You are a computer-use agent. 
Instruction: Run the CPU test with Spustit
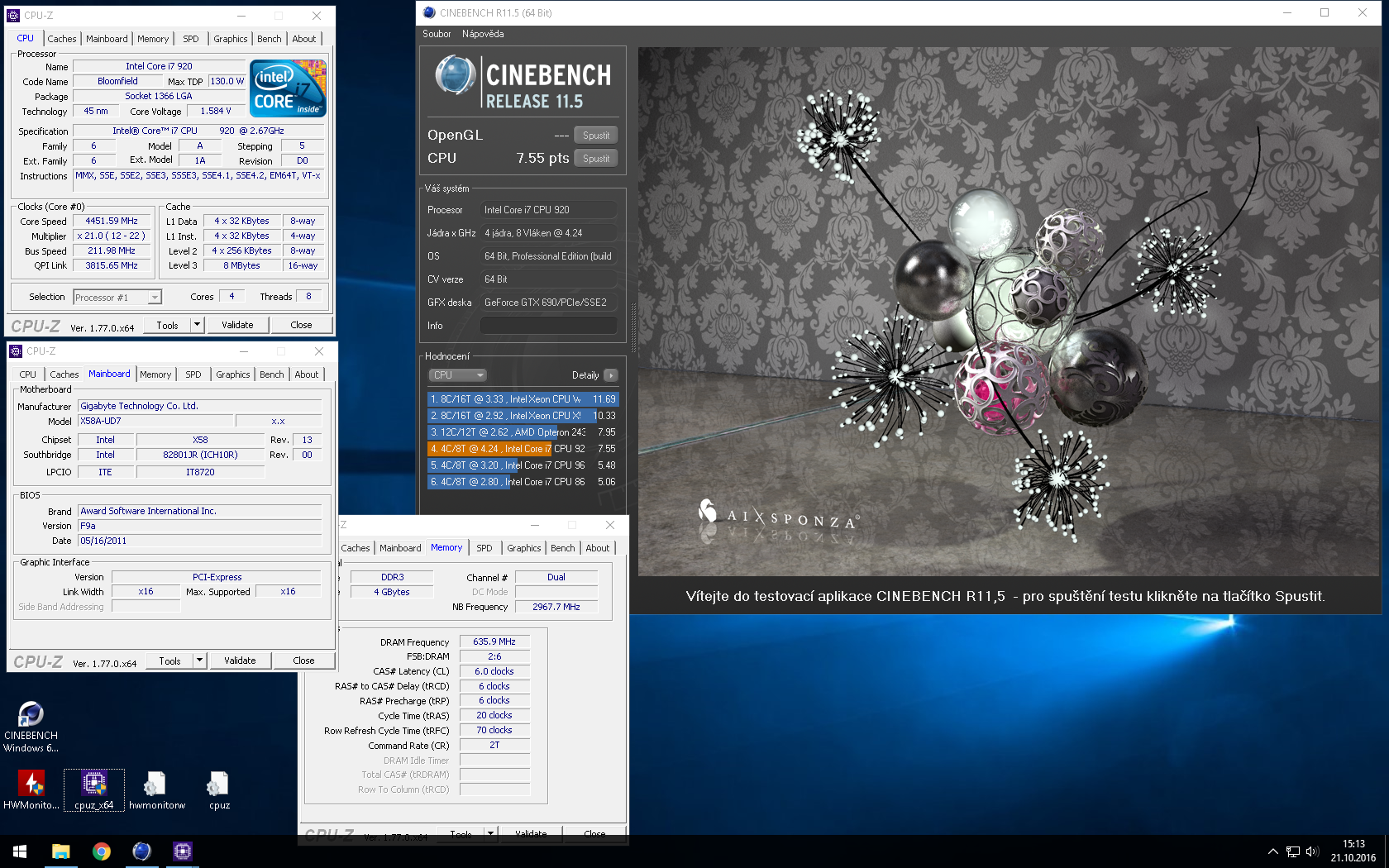(x=596, y=159)
